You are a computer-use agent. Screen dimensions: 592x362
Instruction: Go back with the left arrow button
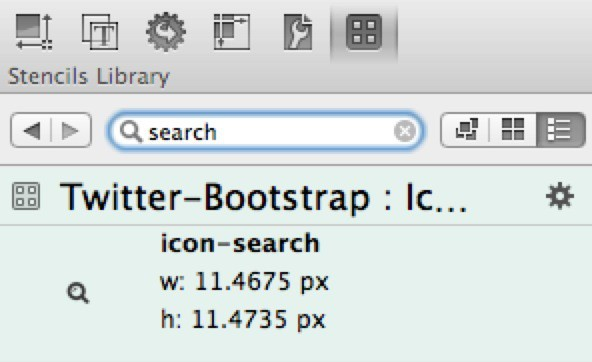point(31,131)
